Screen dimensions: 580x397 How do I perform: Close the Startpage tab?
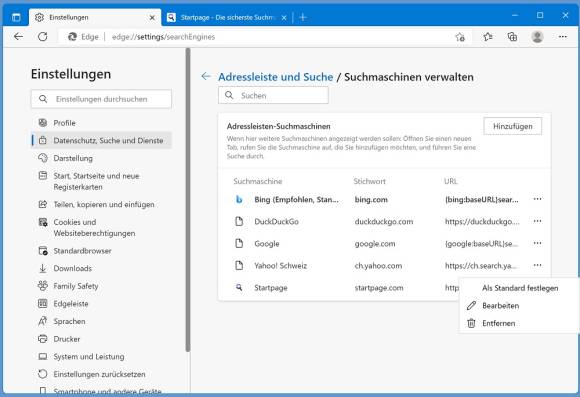284,17
